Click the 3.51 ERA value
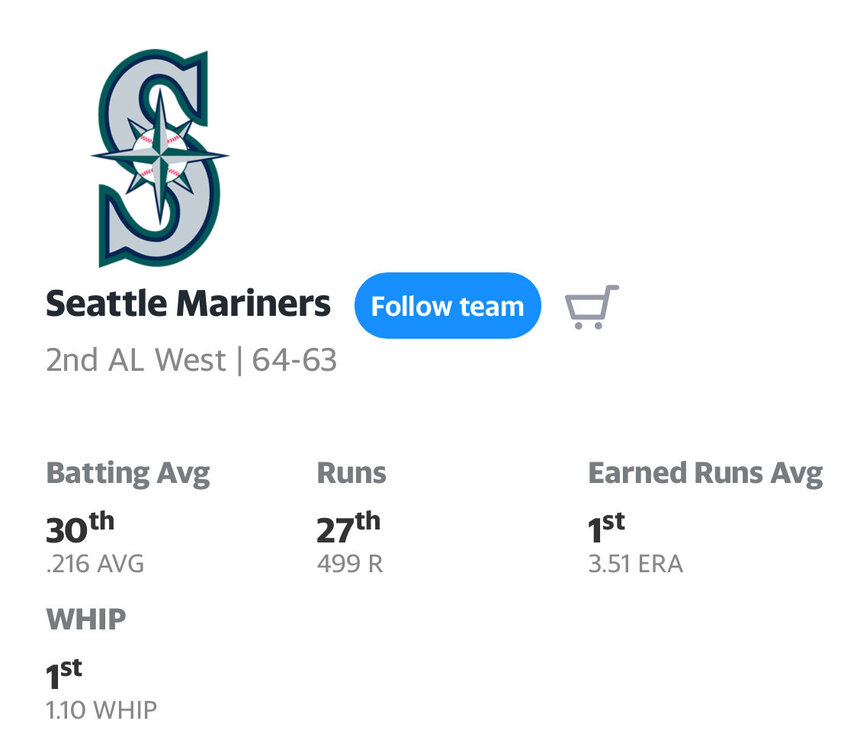This screenshot has width=857, height=750. coord(635,564)
